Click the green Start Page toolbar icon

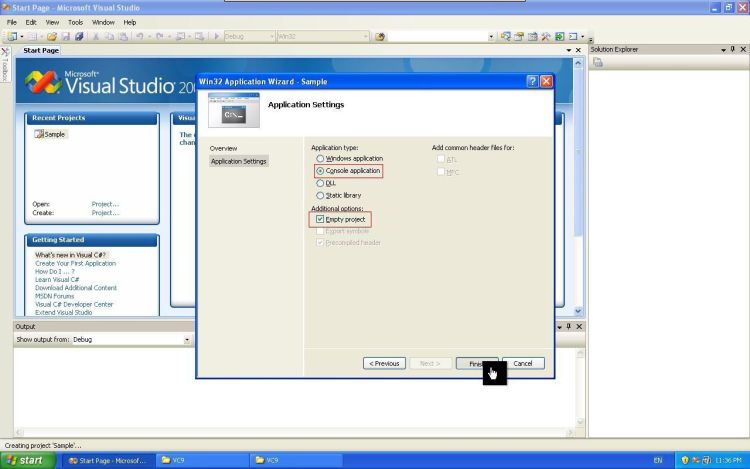click(559, 36)
